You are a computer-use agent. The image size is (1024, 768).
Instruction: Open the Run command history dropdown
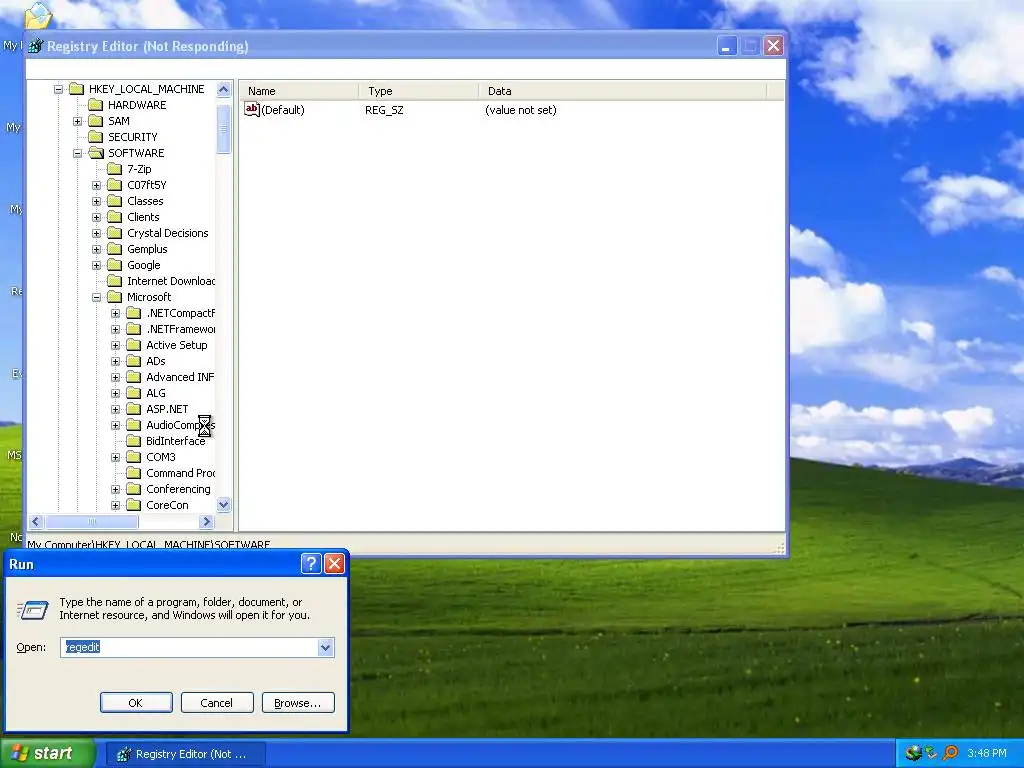point(326,647)
